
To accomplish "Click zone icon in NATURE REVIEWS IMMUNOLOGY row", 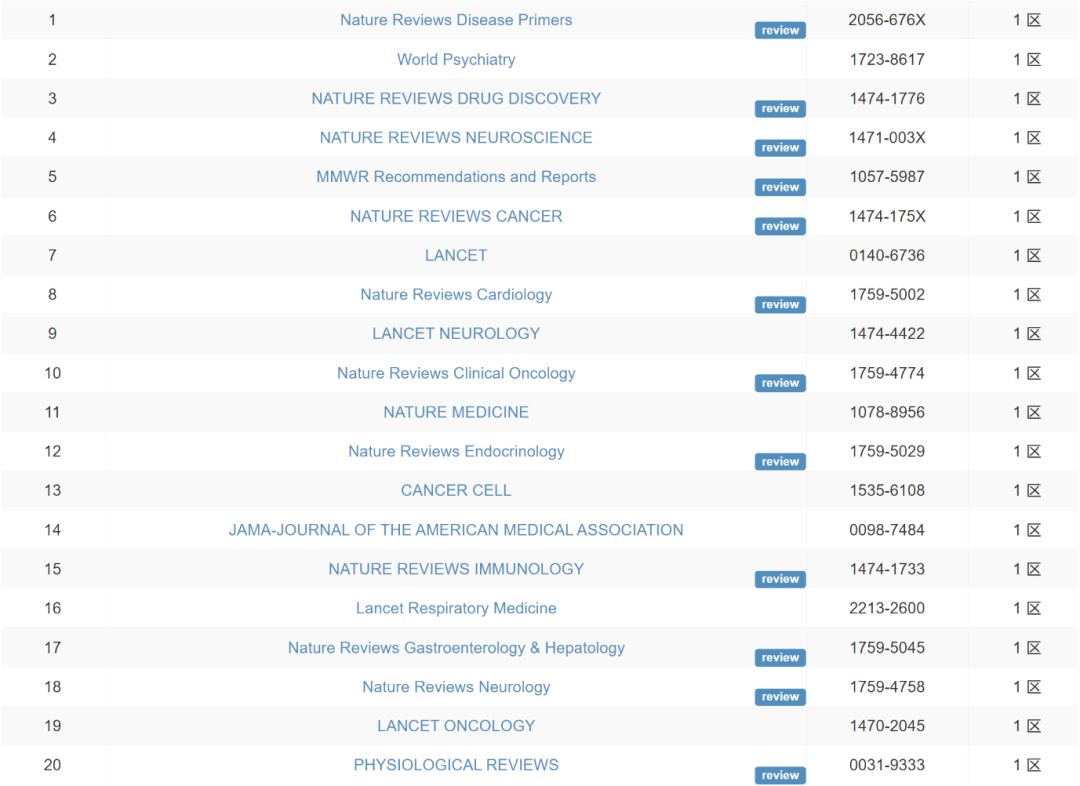I will (1034, 569).
